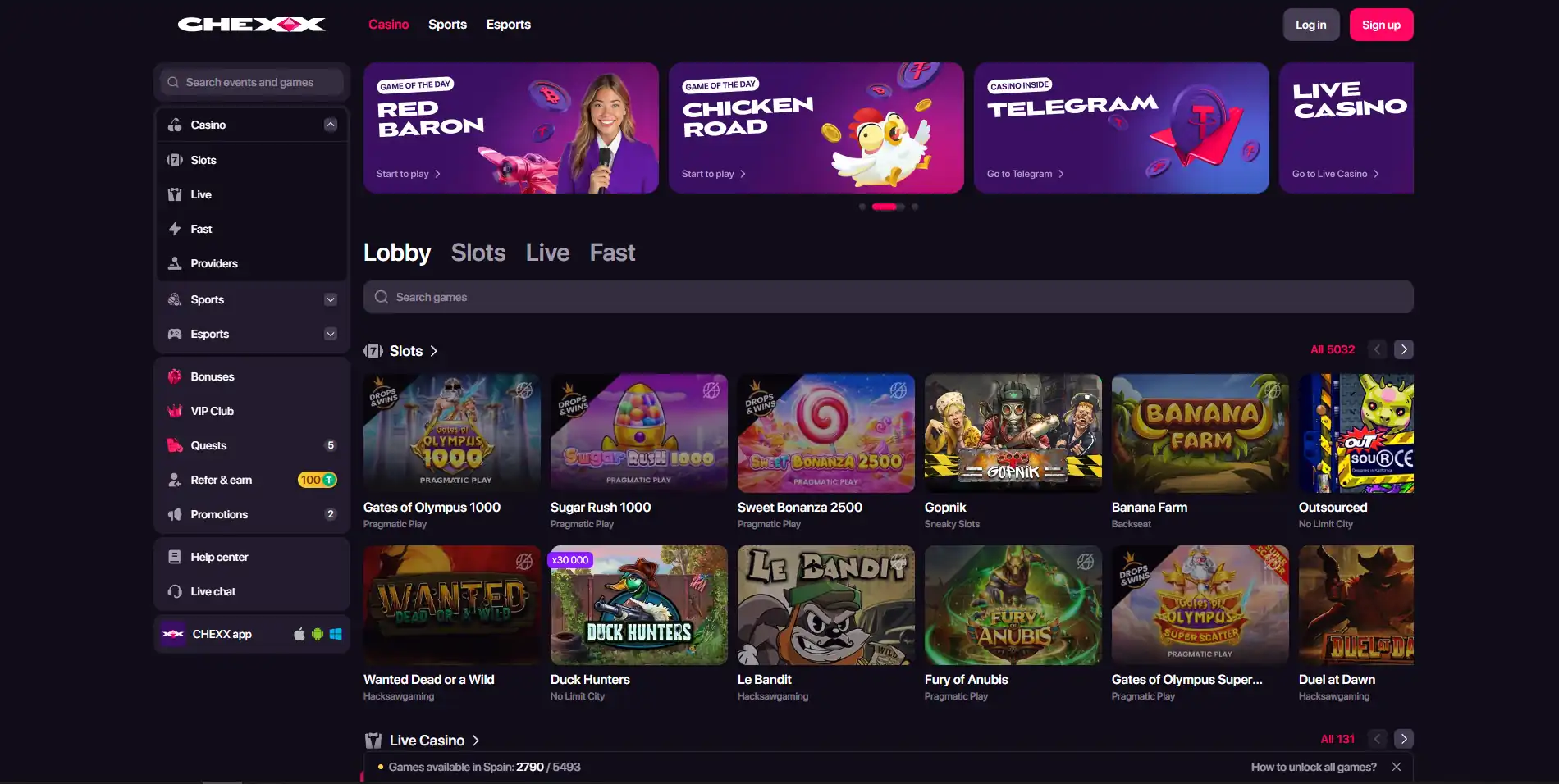The height and width of the screenshot is (784, 1559).
Task: Click the Quests icon in sidebar
Action: [x=175, y=445]
